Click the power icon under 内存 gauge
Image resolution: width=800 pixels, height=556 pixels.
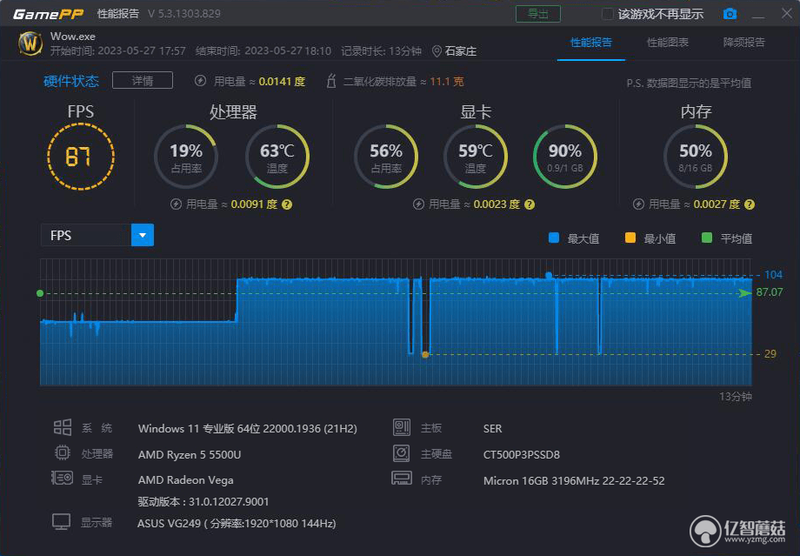click(638, 205)
